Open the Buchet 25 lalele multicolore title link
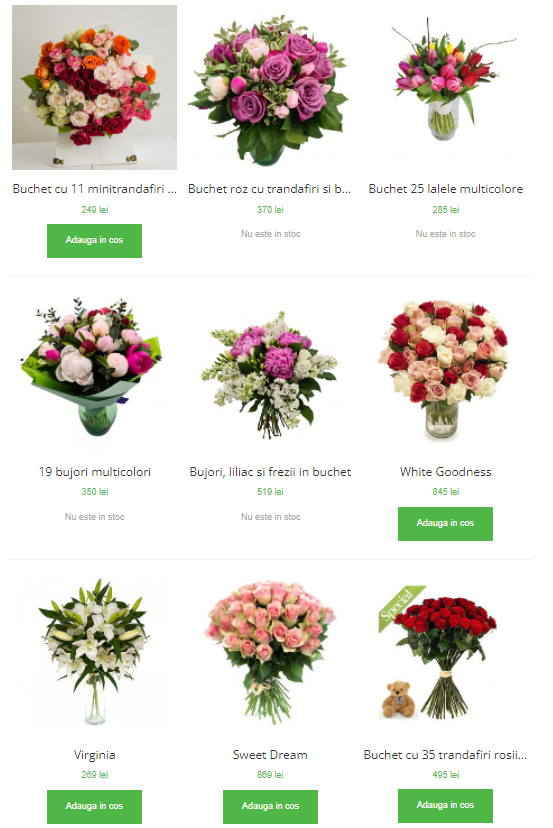553x828 pixels. click(445, 189)
